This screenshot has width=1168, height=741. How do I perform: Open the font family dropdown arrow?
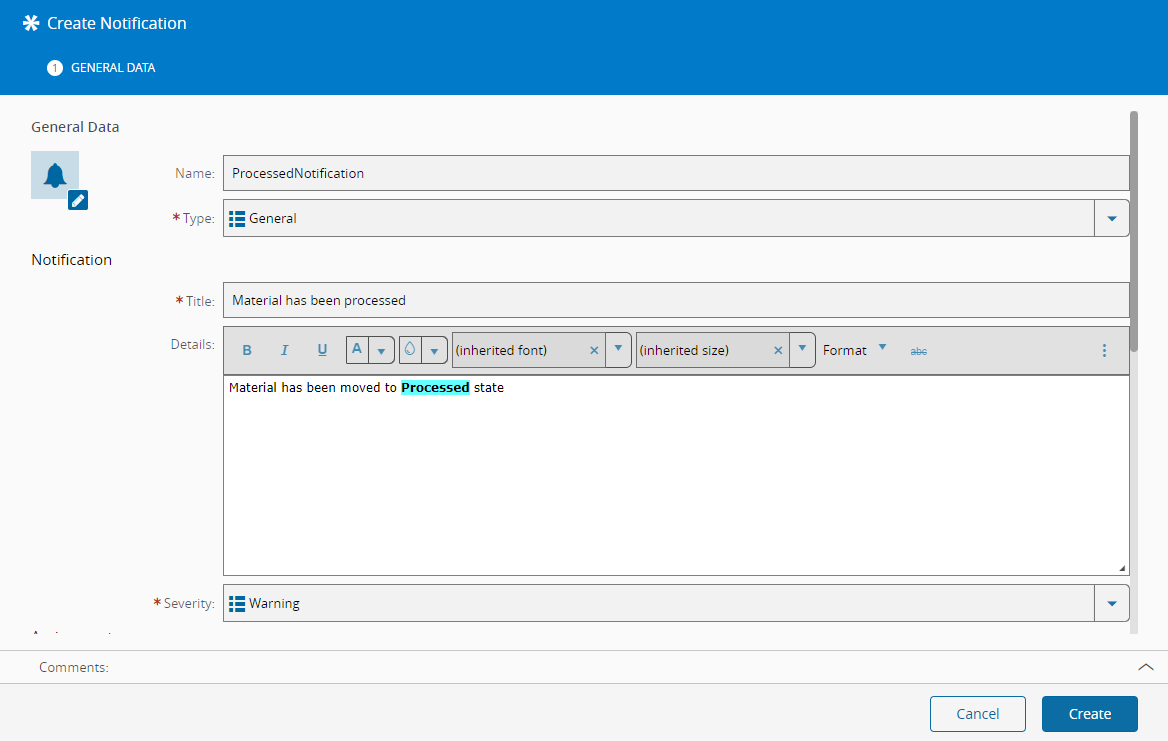coord(618,350)
